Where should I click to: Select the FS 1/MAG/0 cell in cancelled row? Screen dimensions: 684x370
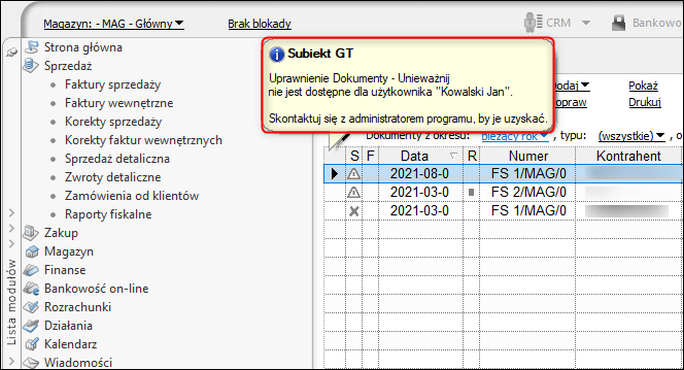click(x=528, y=211)
